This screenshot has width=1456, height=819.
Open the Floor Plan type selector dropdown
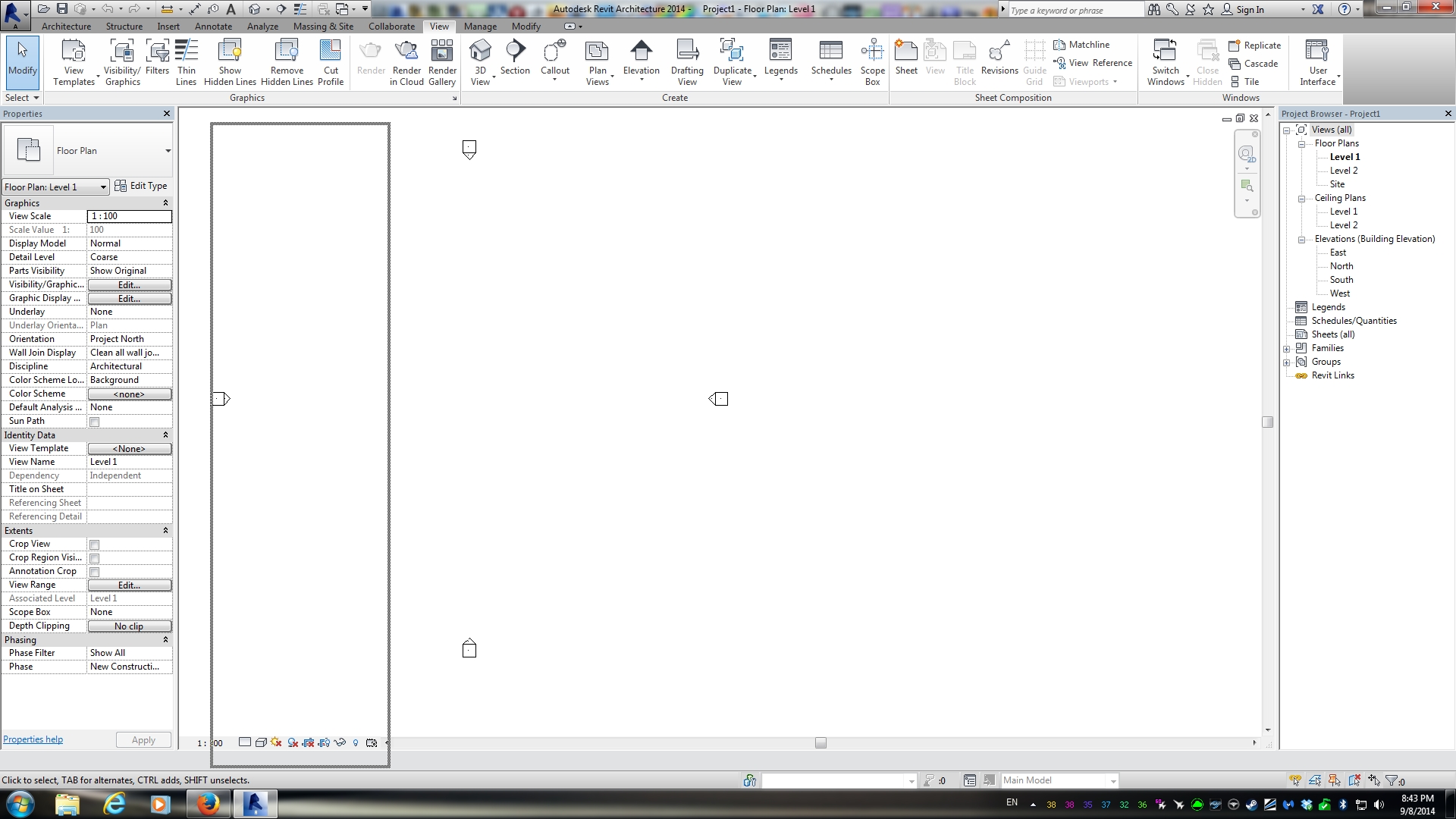168,151
